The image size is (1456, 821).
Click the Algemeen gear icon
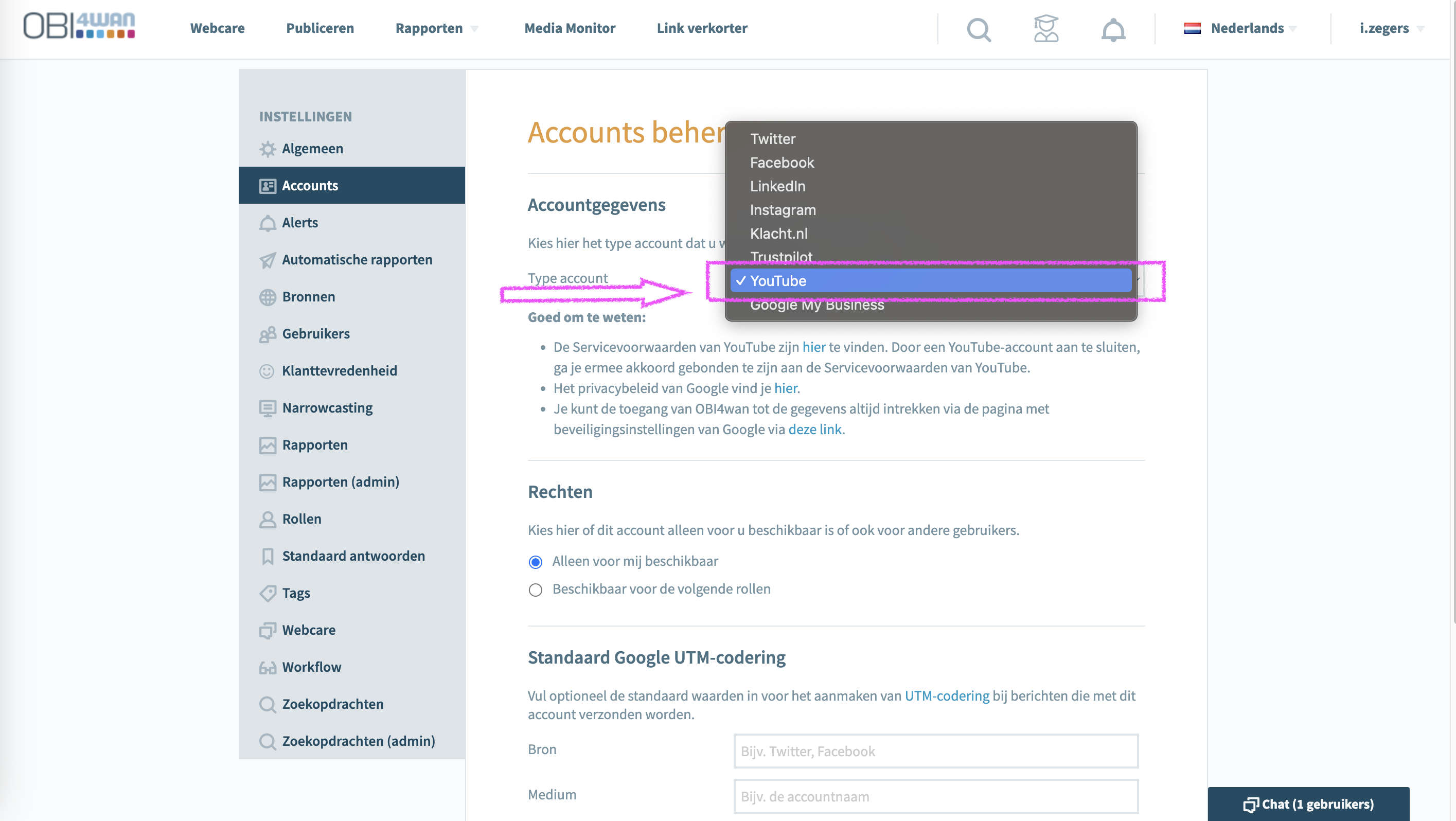pos(268,149)
